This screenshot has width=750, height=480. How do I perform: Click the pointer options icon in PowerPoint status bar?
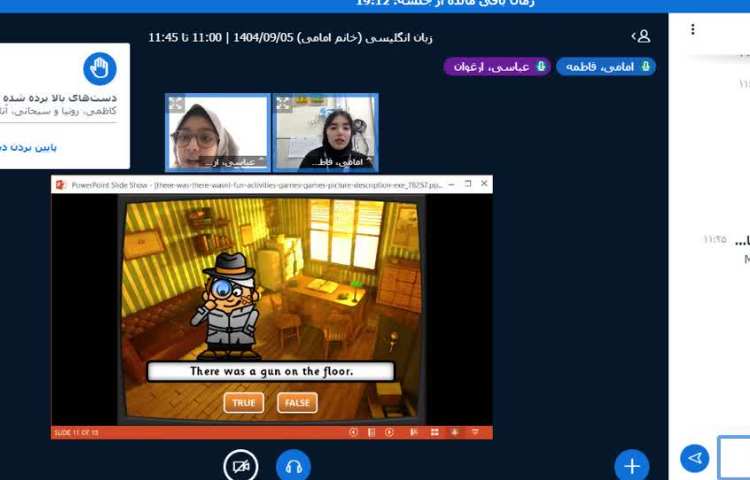414,432
